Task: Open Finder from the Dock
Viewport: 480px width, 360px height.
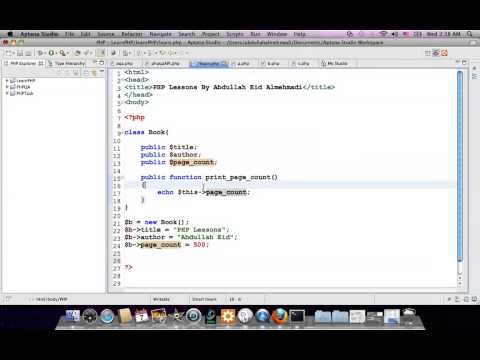Action: 72,316
